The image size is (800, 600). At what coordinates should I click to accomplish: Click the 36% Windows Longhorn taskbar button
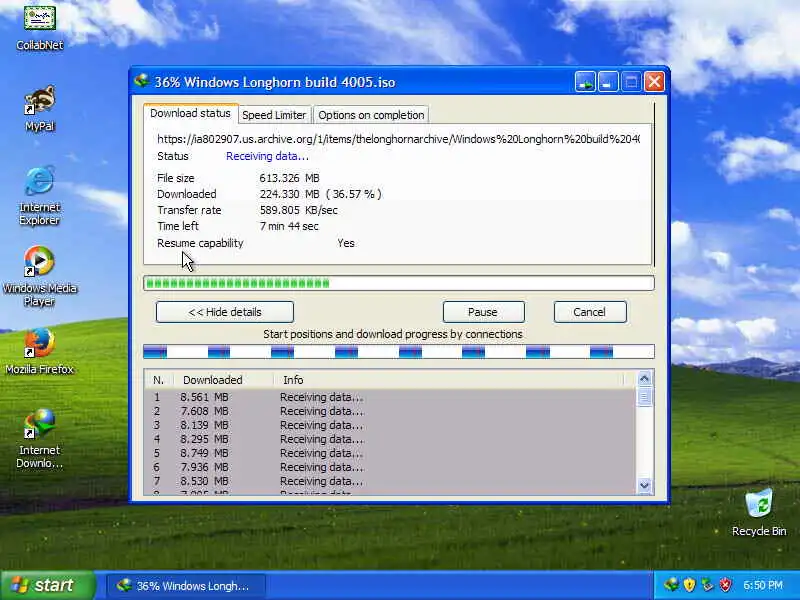coord(186,585)
